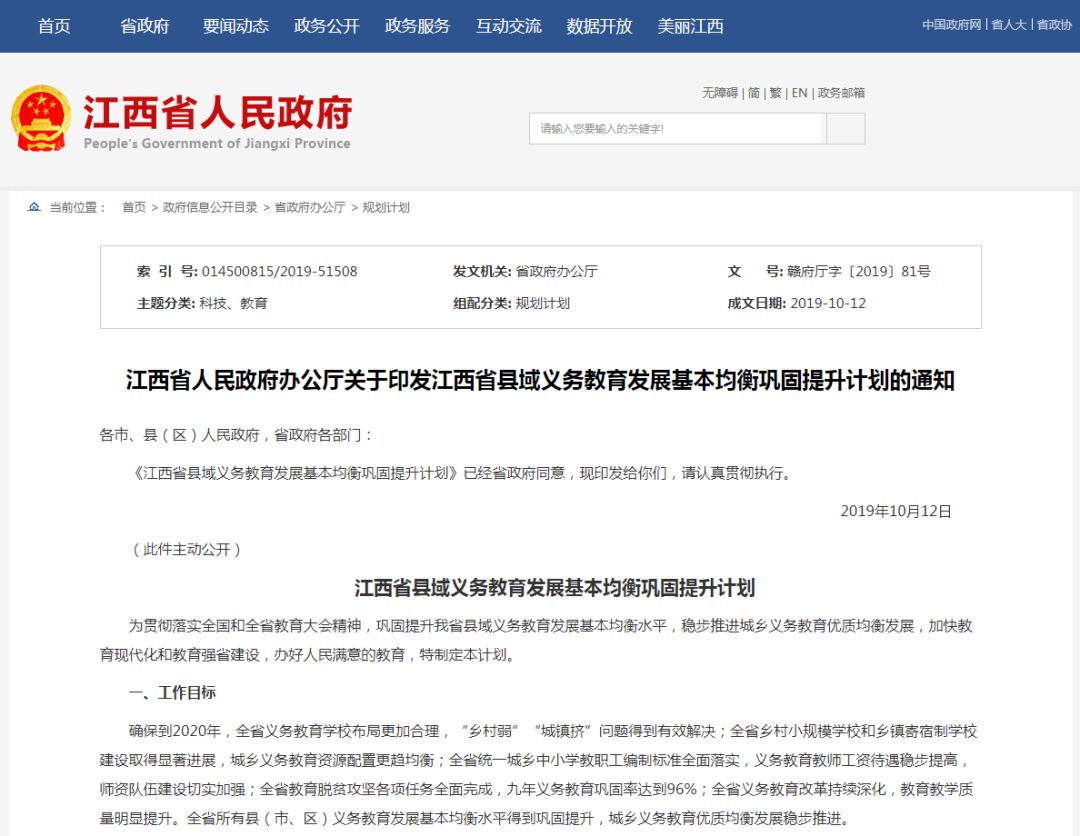Screen dimensions: 1080x836
Task: Open the 首页 navigation menu item
Action: click(54, 26)
